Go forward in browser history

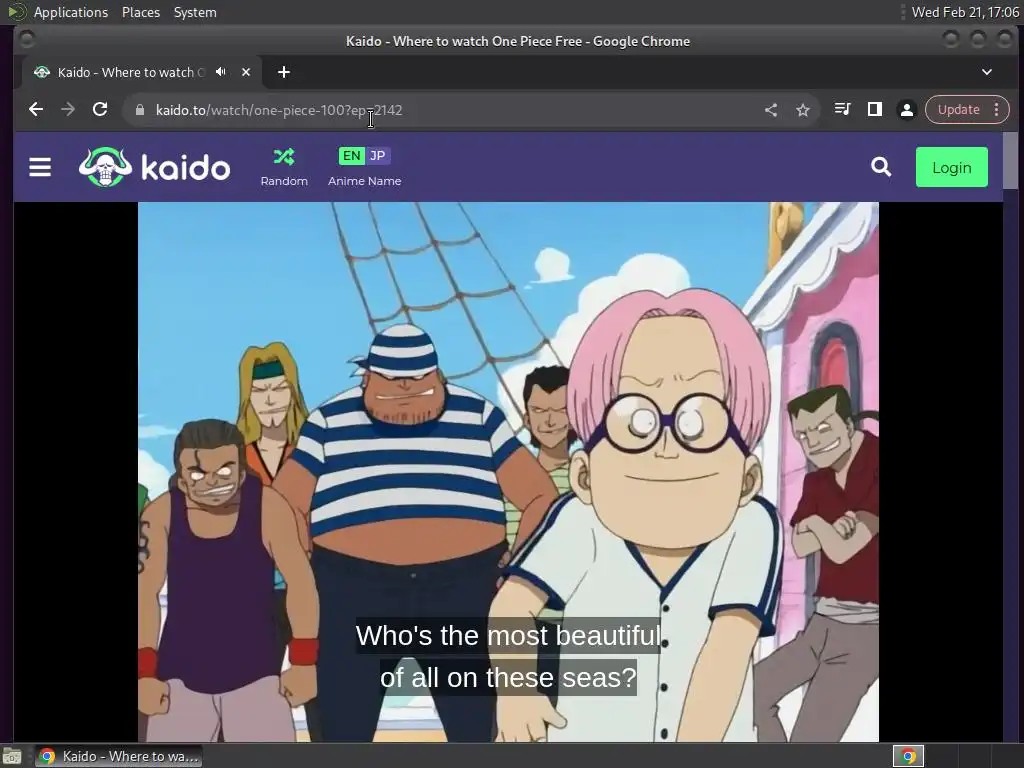(68, 110)
